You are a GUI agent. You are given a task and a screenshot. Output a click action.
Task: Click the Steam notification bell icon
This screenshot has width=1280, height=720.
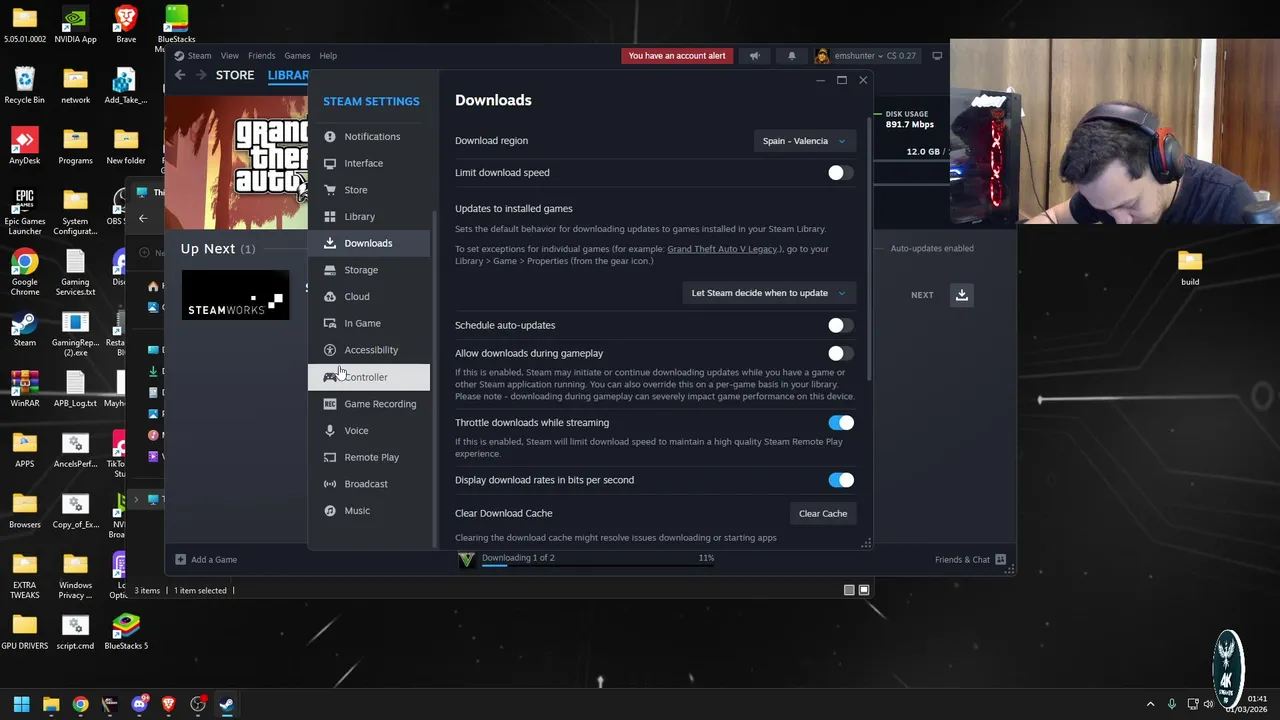(791, 56)
